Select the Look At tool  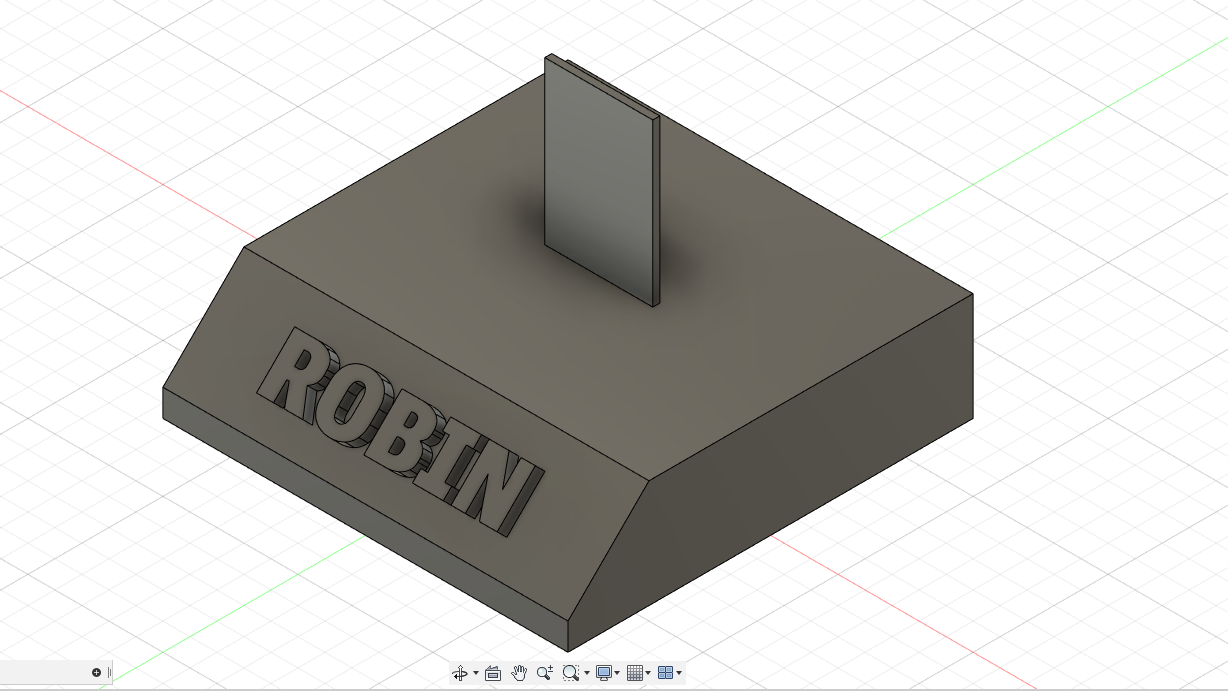click(x=494, y=672)
